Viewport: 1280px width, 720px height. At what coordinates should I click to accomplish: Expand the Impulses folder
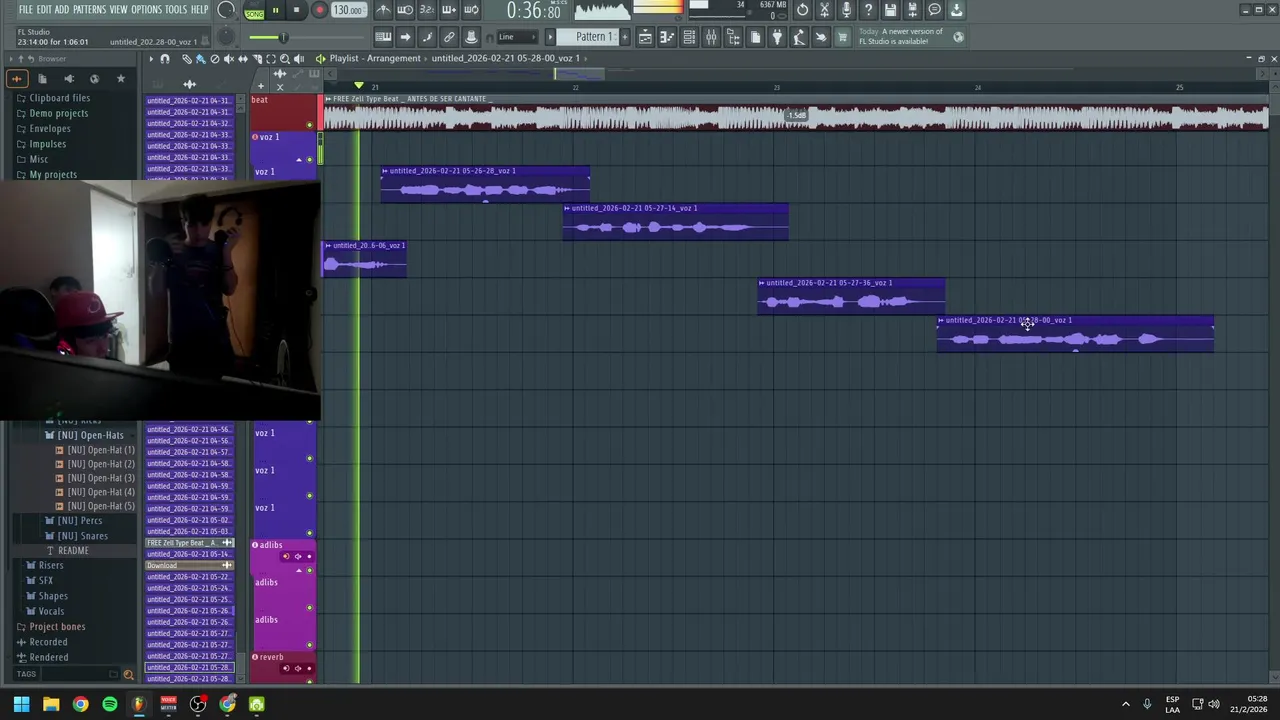(48, 144)
